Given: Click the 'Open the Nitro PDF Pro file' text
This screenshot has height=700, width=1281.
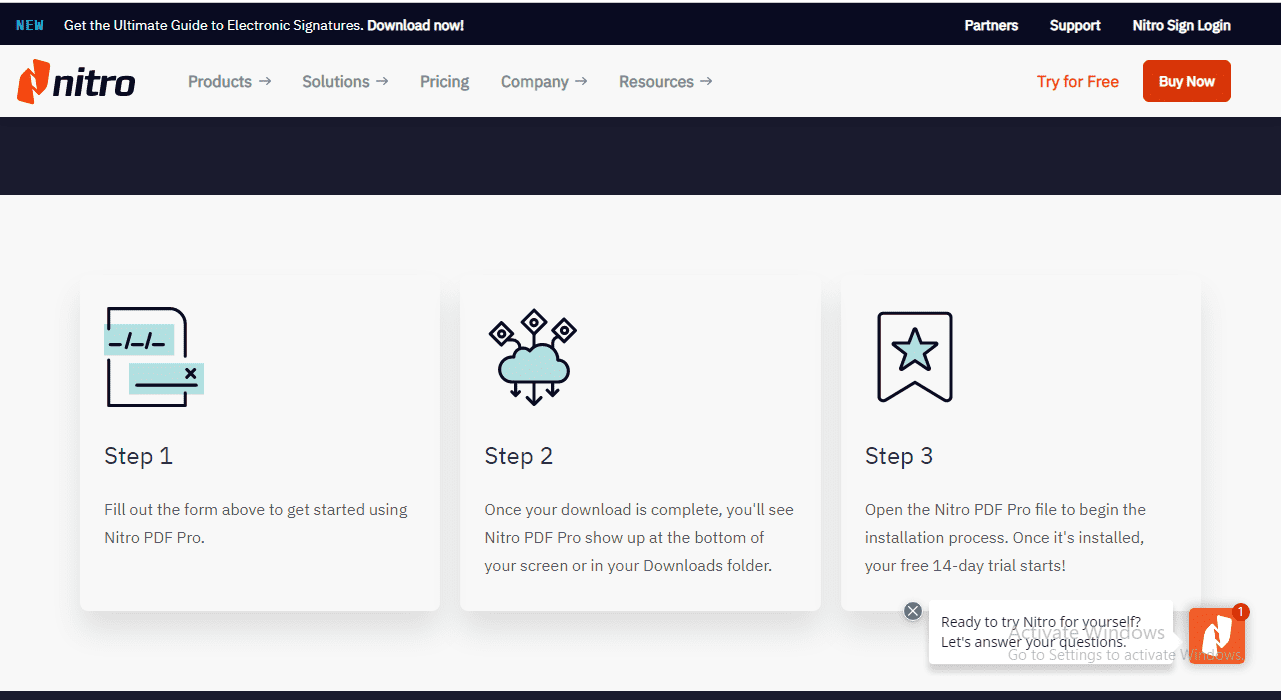Looking at the screenshot, I should (1005, 537).
